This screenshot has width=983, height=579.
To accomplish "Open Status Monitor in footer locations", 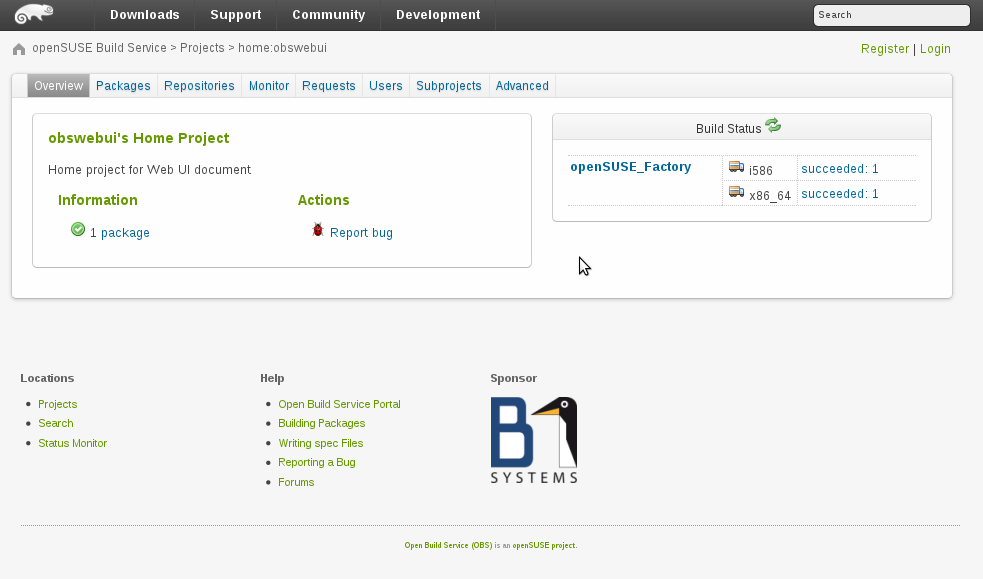I will 72,443.
